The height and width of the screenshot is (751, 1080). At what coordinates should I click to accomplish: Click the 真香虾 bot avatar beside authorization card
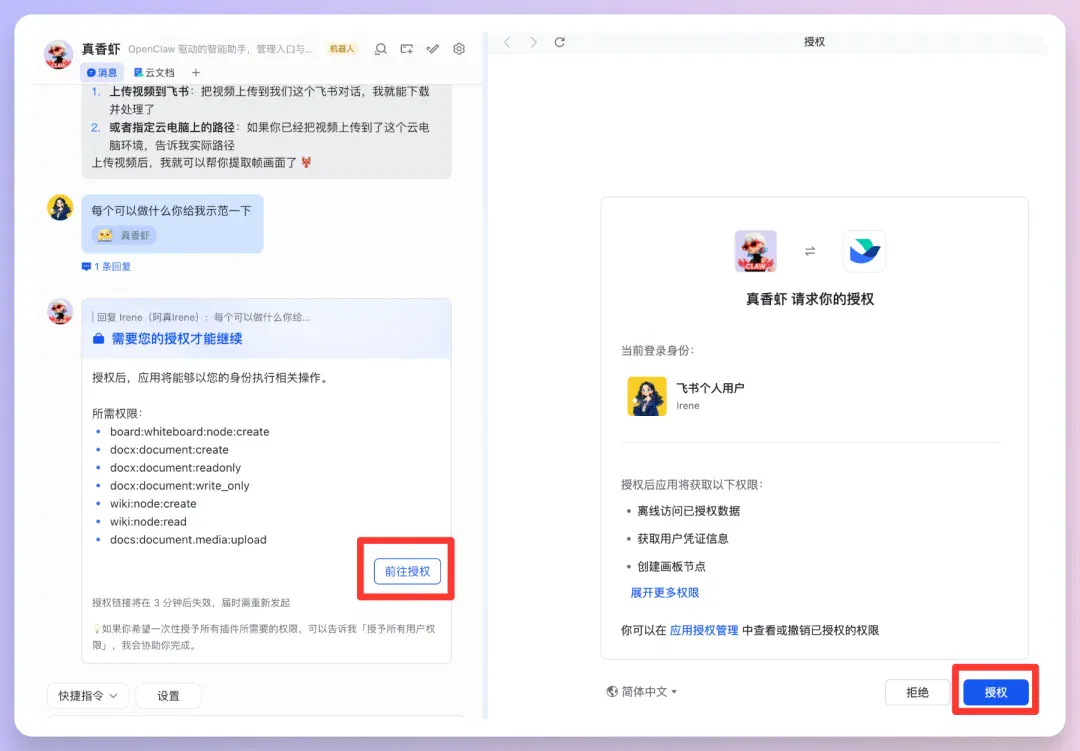[x=60, y=311]
